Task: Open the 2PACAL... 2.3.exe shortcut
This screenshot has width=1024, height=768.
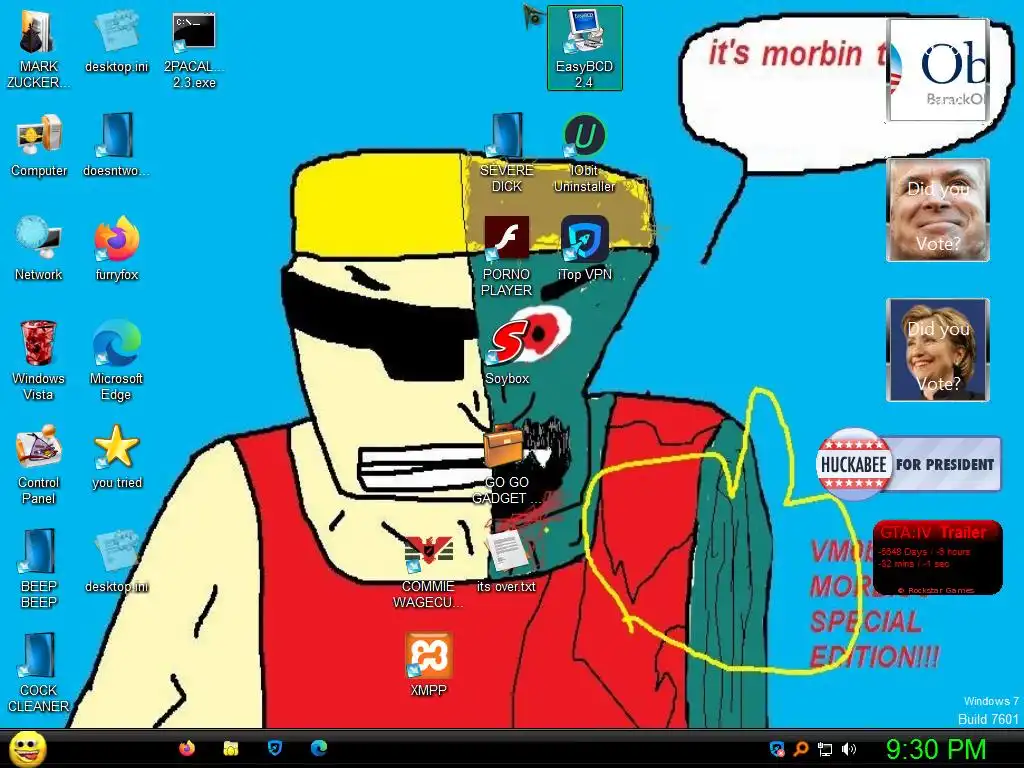Action: [194, 49]
